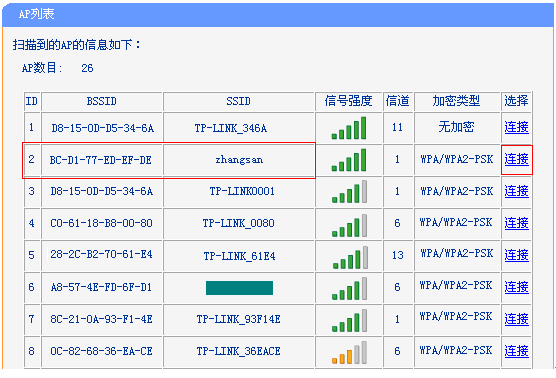Click BSSID C0-61-18-B8-00-80

coord(101,223)
